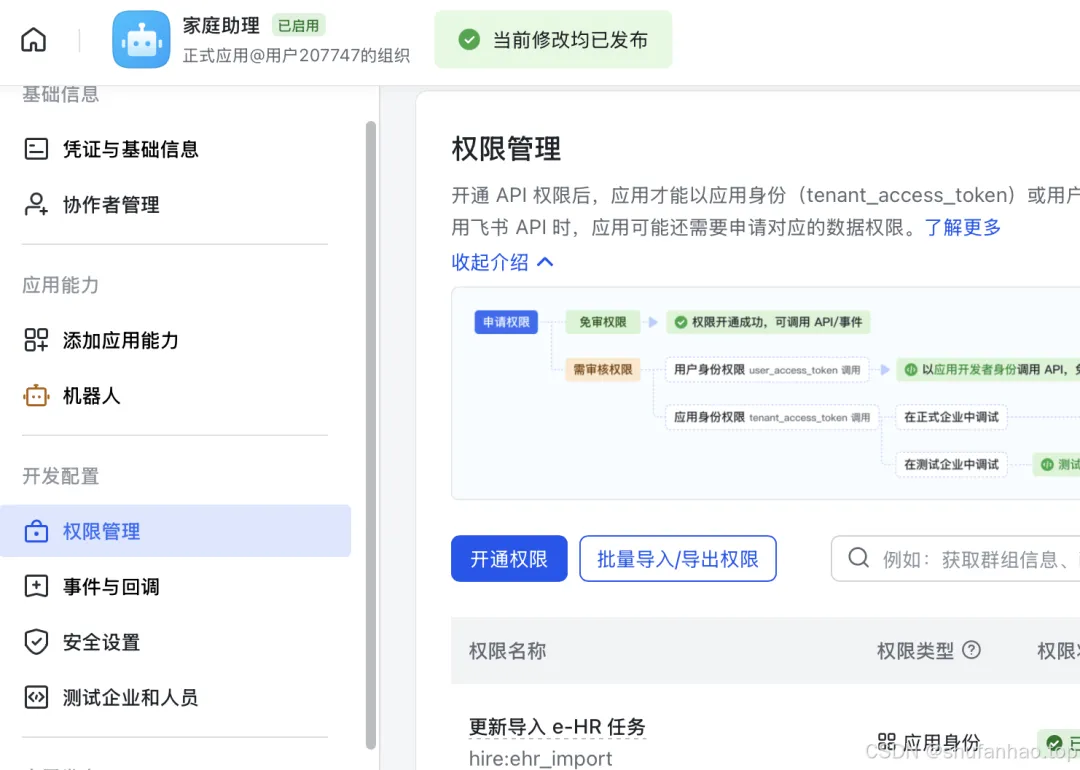
Task: Click the 权限名称 column header
Action: (x=508, y=651)
